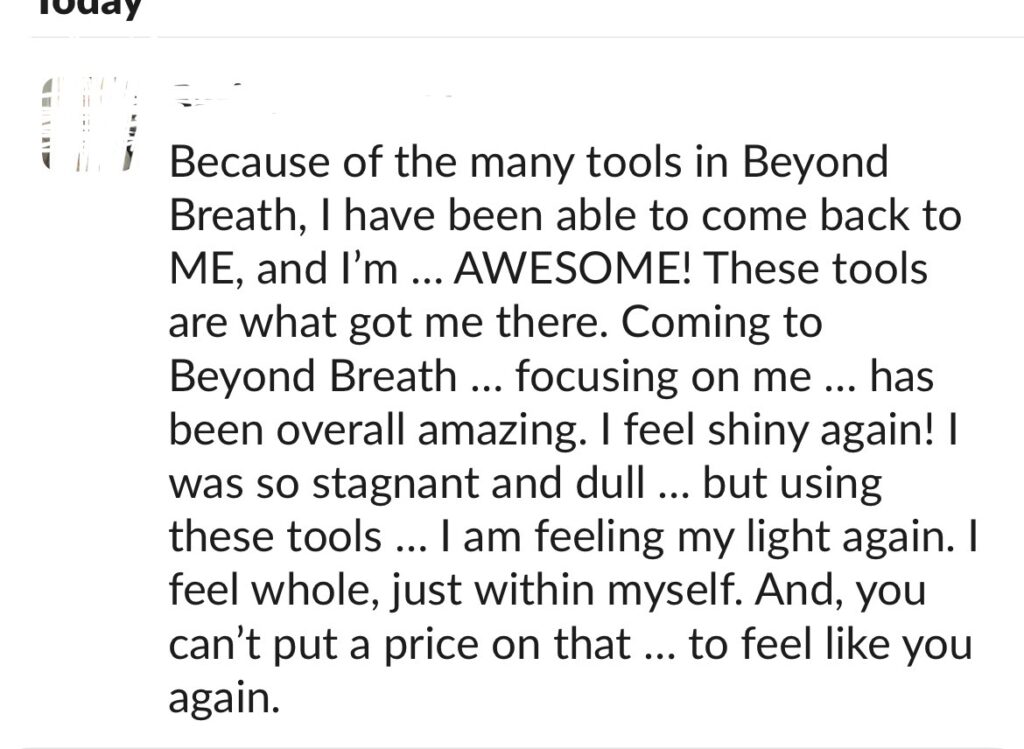Open the blurred sender avatar
This screenshot has height=749, width=1024.
[89, 124]
